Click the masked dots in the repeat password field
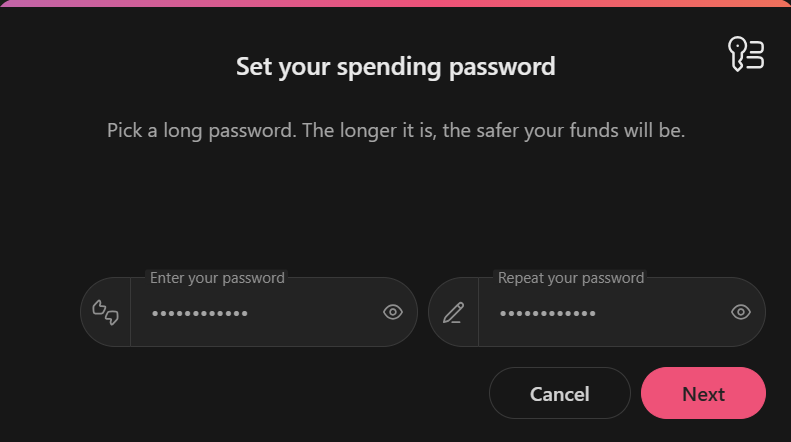The height and width of the screenshot is (442, 791). click(547, 313)
